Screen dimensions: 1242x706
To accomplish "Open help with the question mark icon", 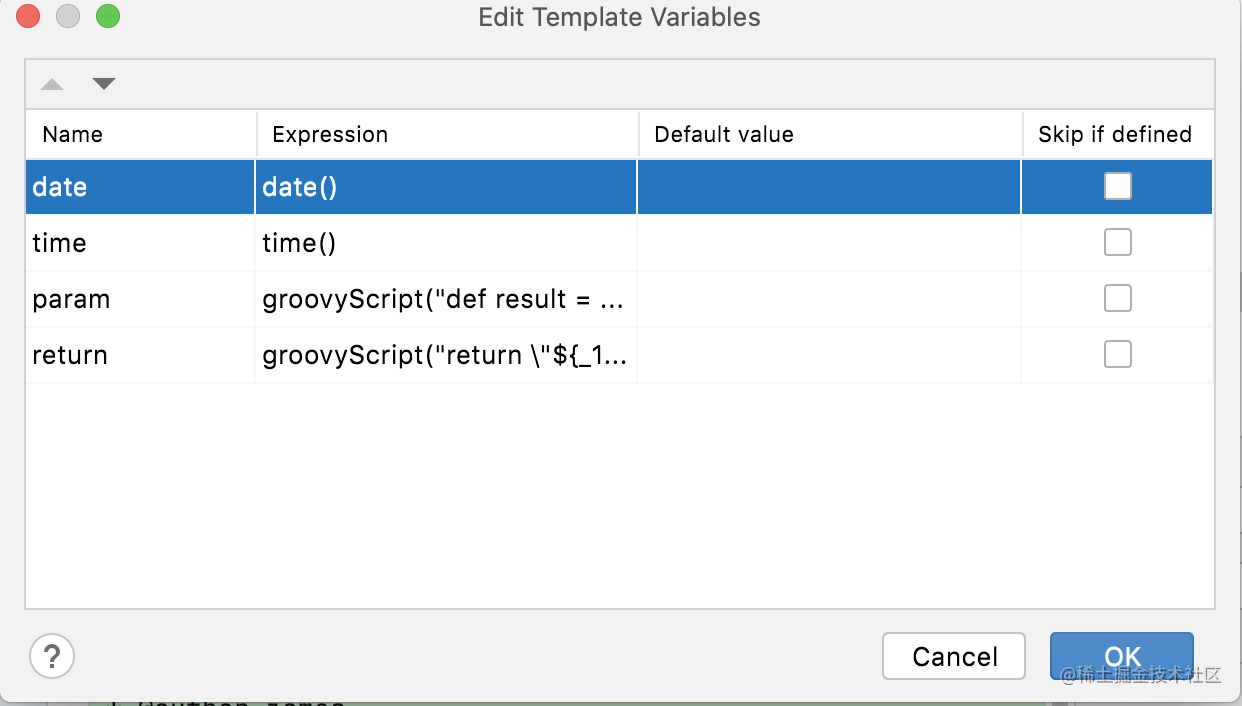I will coord(52,656).
